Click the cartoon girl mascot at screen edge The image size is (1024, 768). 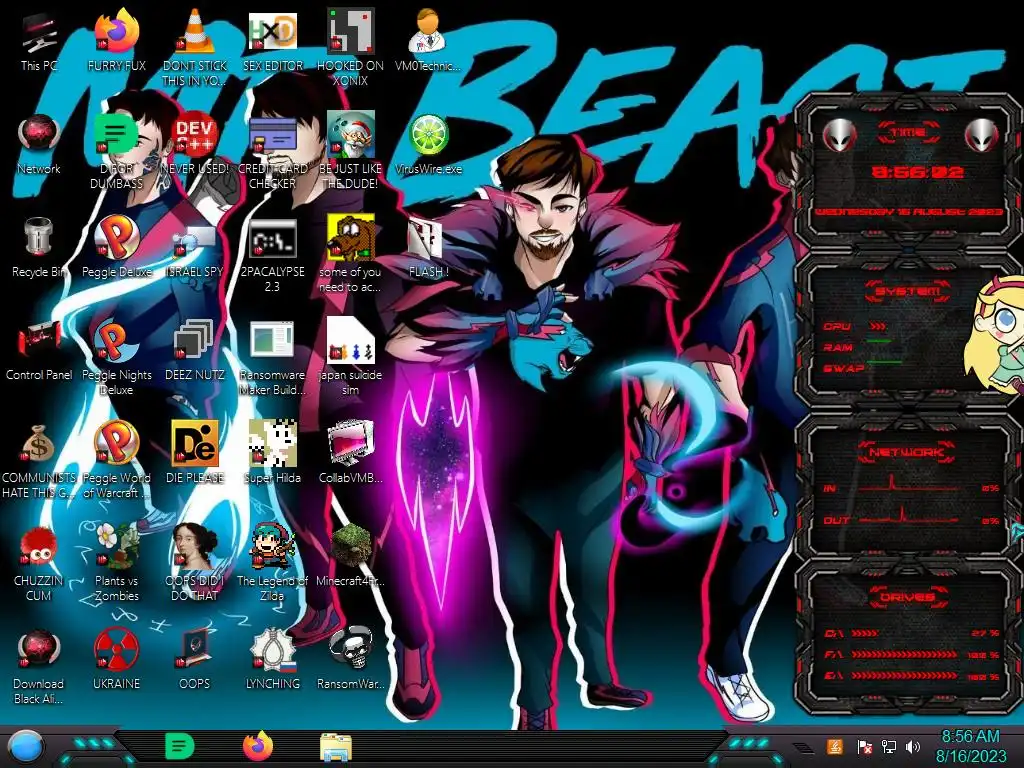point(995,335)
